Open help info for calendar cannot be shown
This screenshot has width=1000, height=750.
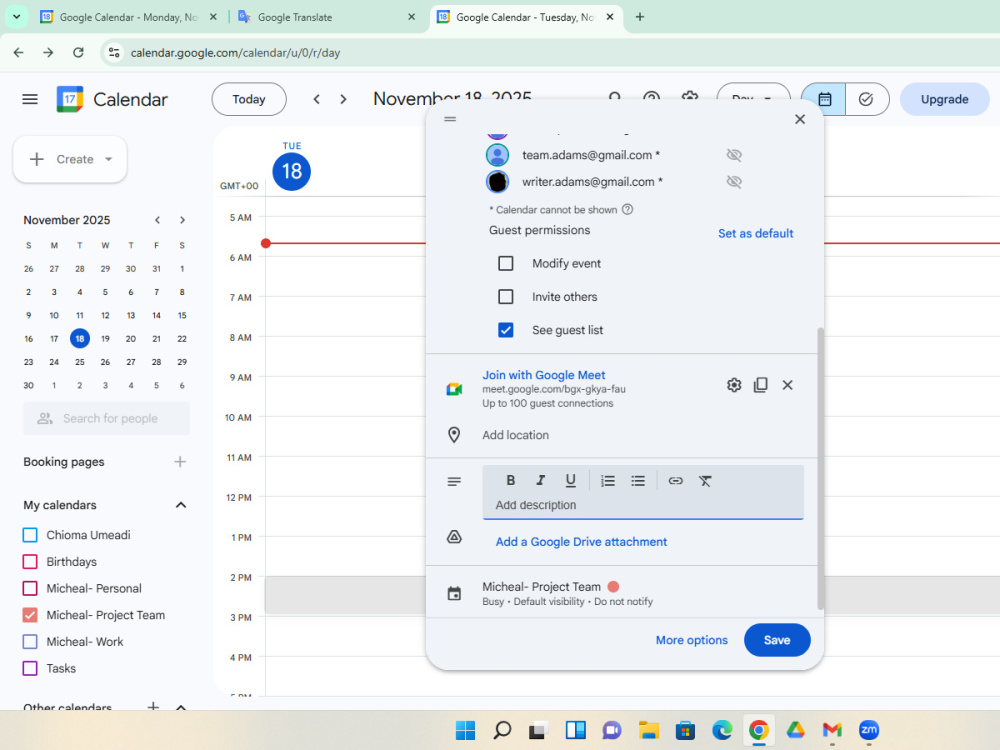click(628, 209)
